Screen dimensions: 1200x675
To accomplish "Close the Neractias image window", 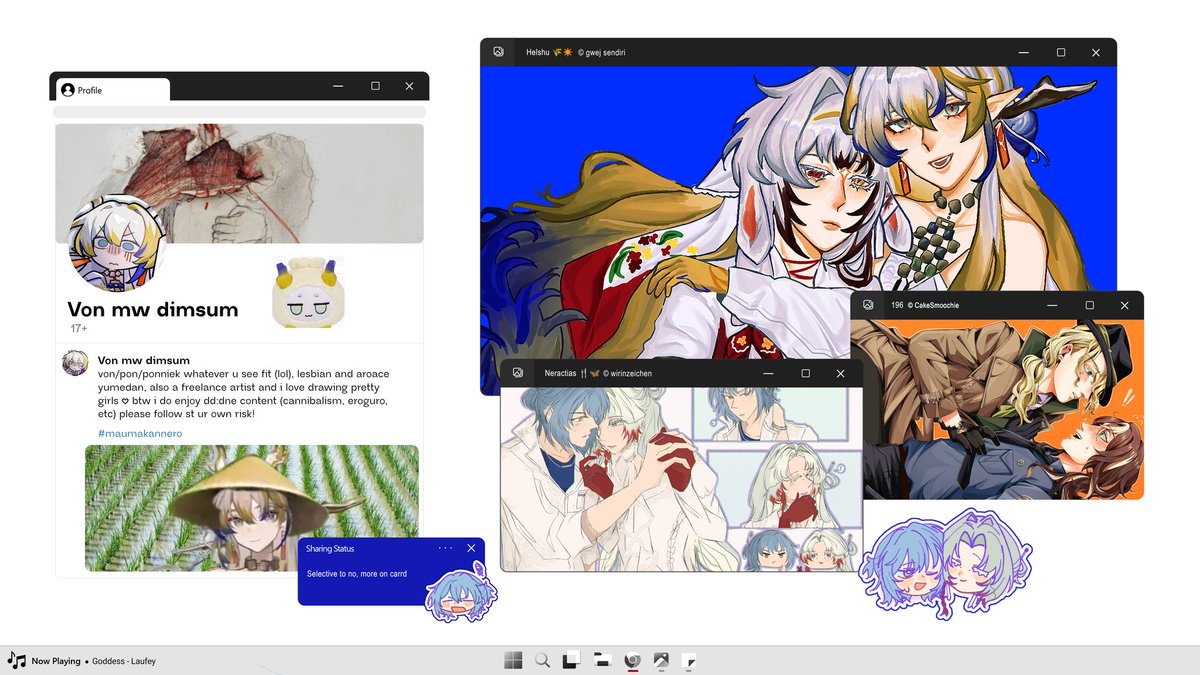I will click(840, 373).
